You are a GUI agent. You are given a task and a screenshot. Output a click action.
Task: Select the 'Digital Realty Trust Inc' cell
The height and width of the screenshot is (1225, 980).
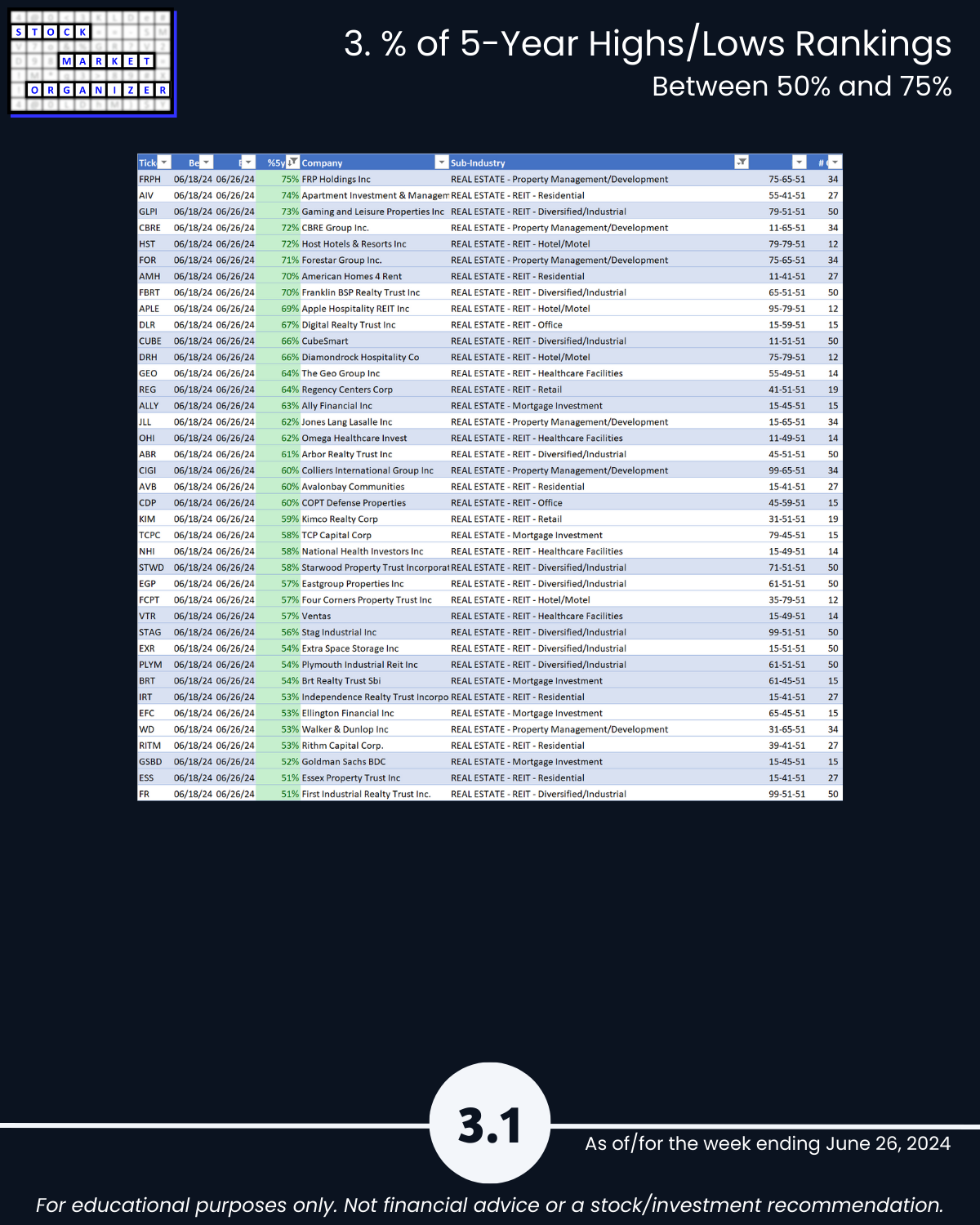pos(375,324)
